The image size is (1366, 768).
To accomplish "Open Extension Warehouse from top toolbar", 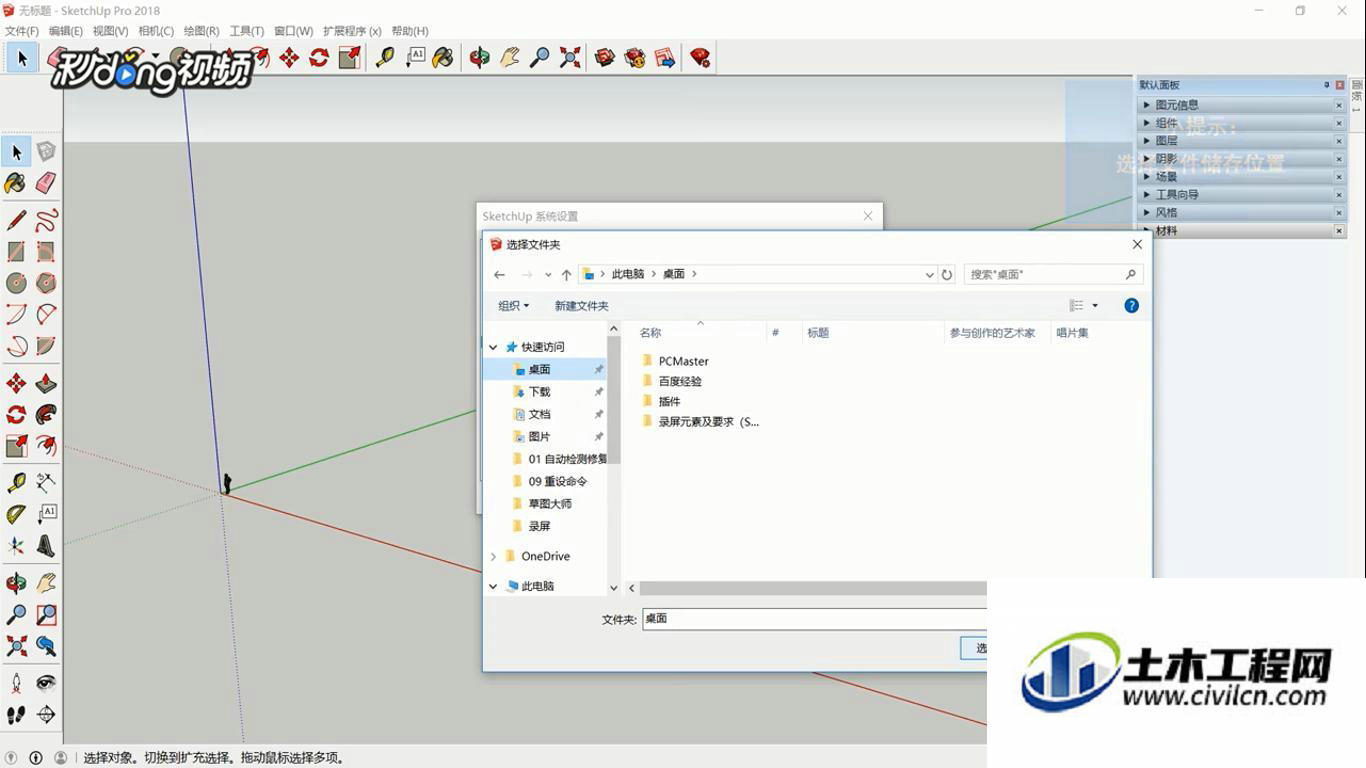I will pos(635,58).
